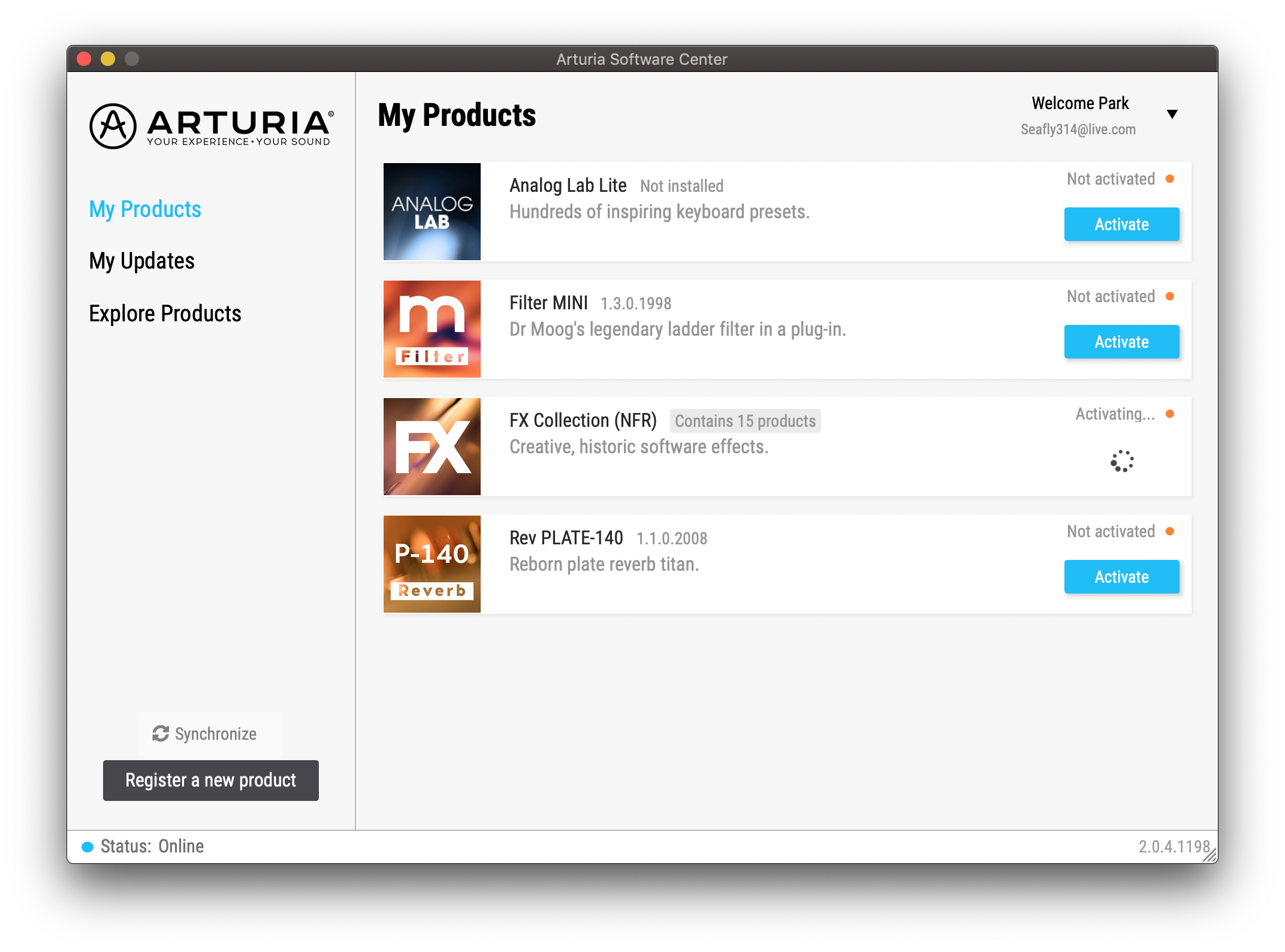
Task: Activate Filter MINI
Action: point(1121,342)
